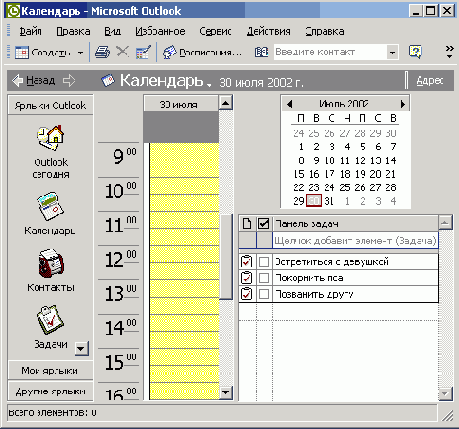Open the Контакты shortcut icon

(51, 264)
